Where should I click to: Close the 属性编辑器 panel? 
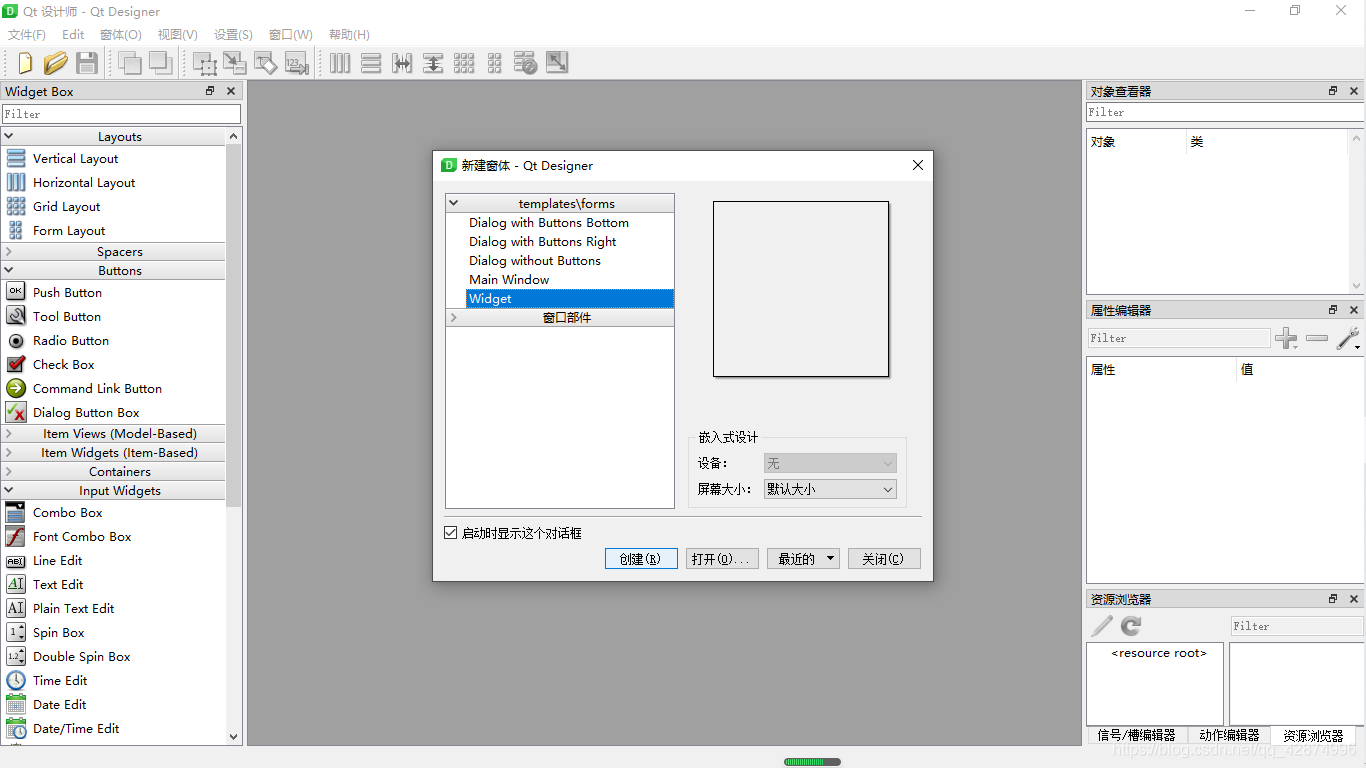1354,310
